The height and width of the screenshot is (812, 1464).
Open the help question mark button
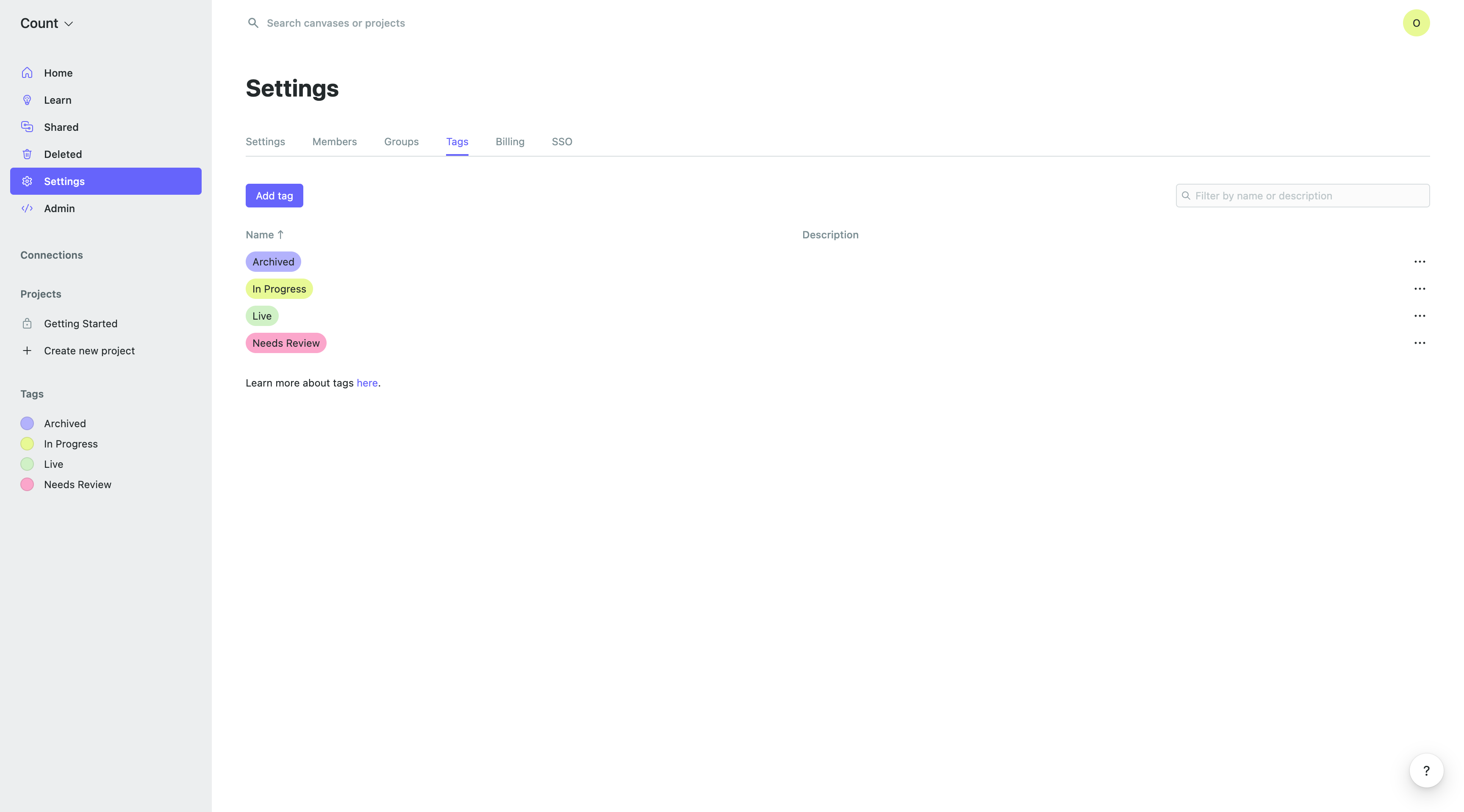(x=1426, y=771)
